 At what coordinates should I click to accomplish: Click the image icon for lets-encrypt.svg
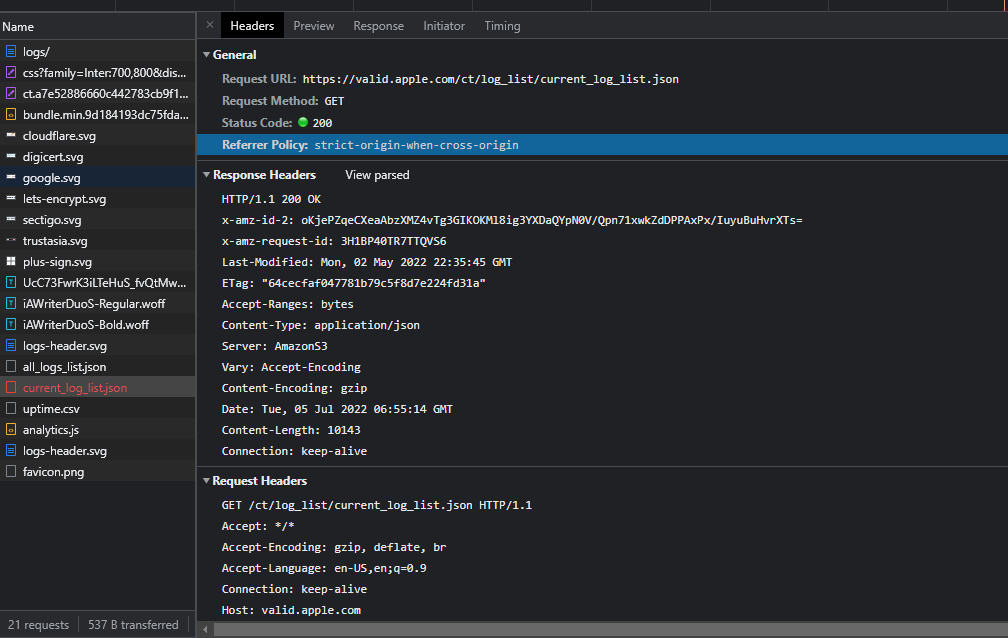(11, 198)
